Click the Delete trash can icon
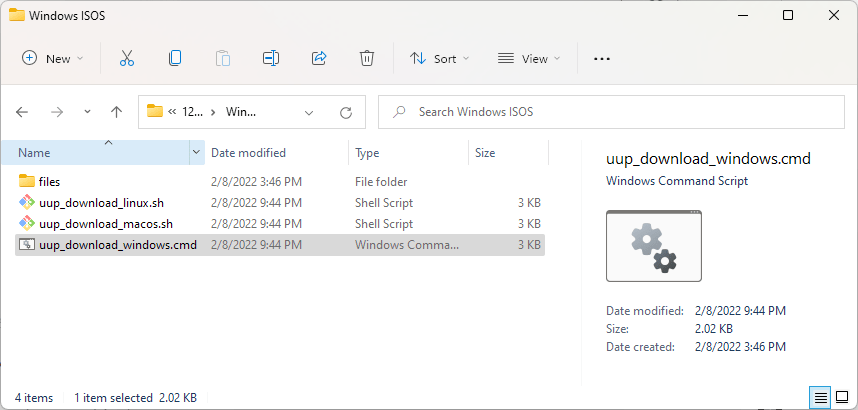Viewport: 858px width, 410px height. click(367, 59)
